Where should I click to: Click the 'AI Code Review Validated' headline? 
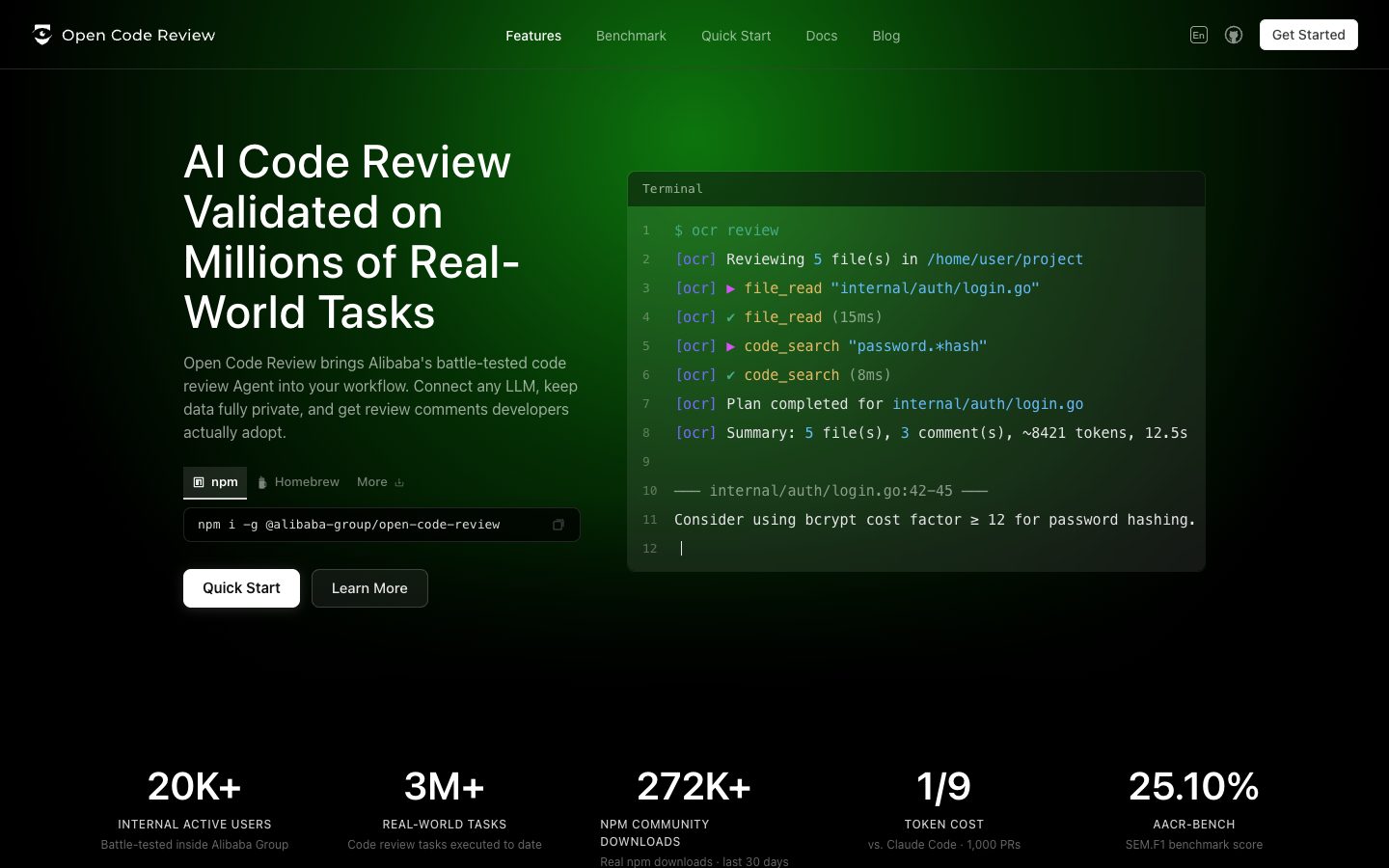point(352,236)
